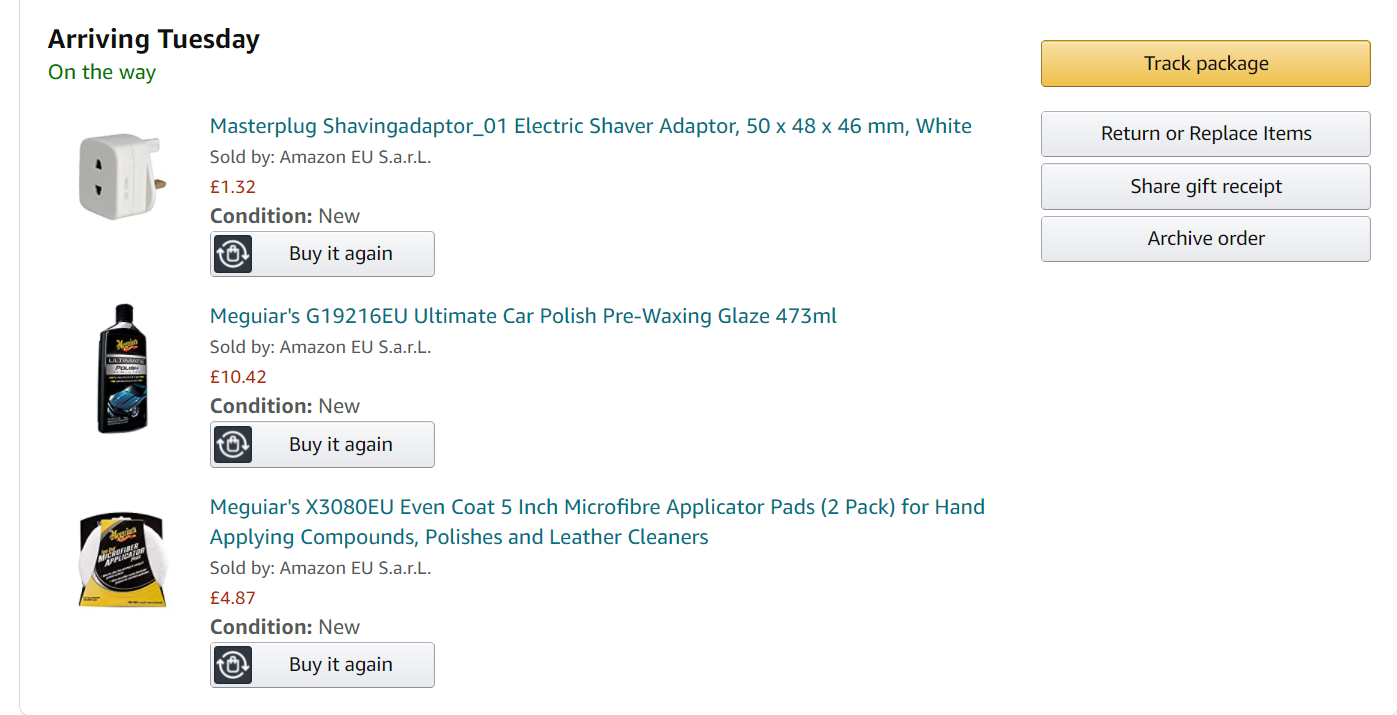This screenshot has width=1397, height=715.
Task: Open Meguiar's Ultimate Car Polish product link
Action: point(523,317)
